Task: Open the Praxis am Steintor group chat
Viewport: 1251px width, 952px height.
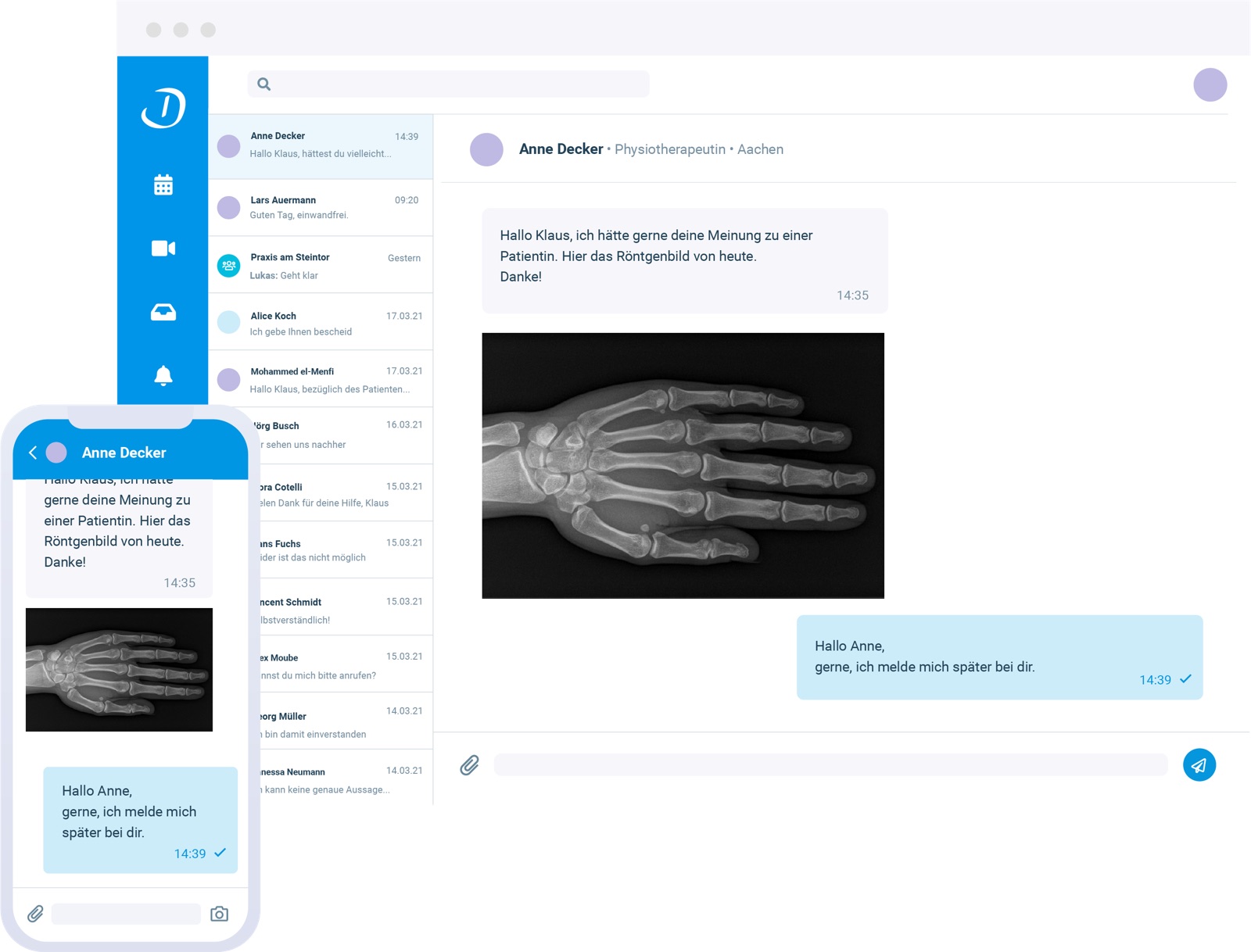Action: 321,266
